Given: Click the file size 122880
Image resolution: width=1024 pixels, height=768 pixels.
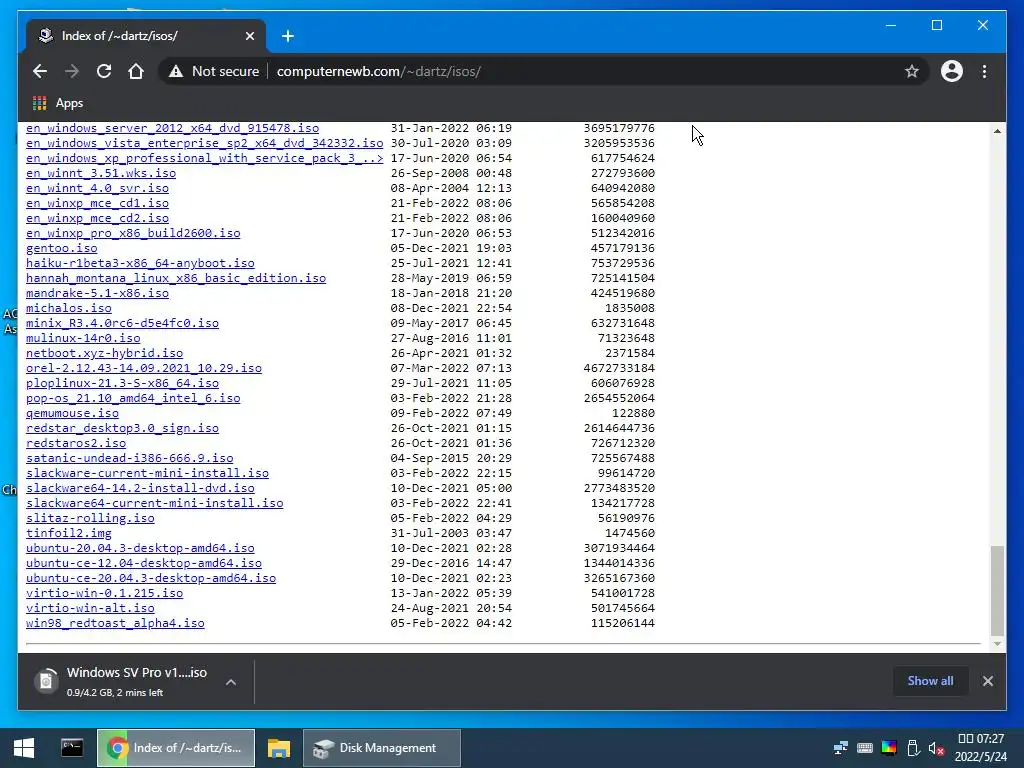Looking at the screenshot, I should 633,413.
